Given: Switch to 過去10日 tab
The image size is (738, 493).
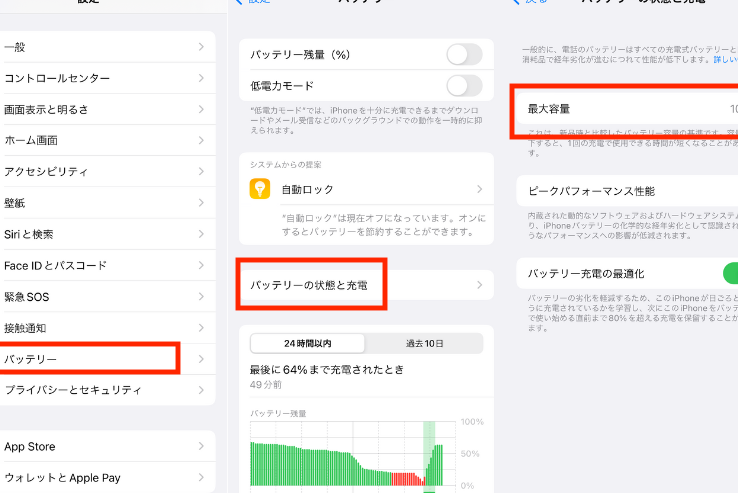Looking at the screenshot, I should (x=424, y=343).
